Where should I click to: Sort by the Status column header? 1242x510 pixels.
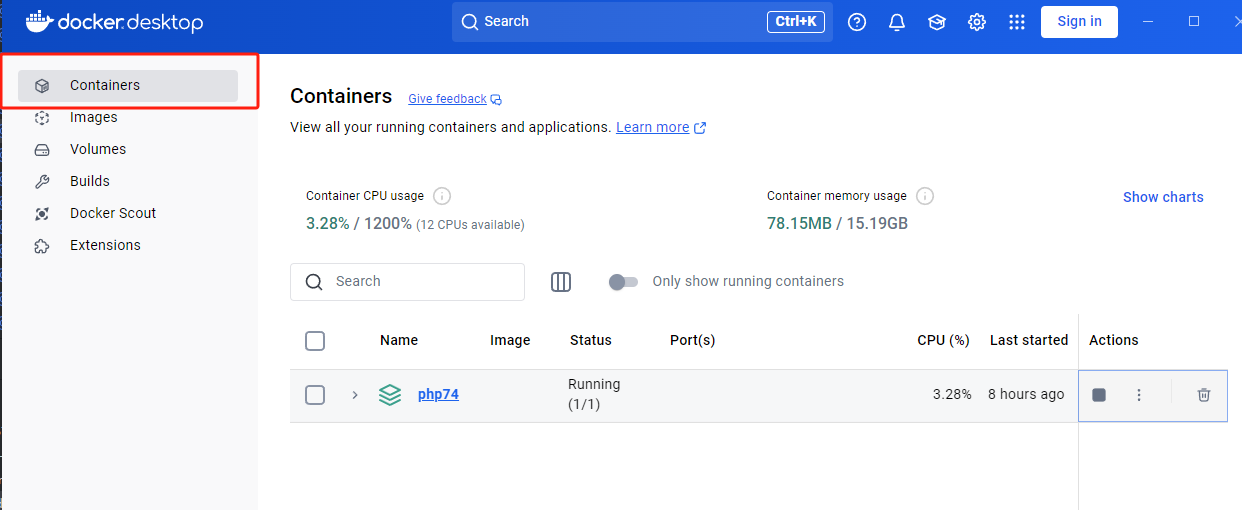[590, 341]
